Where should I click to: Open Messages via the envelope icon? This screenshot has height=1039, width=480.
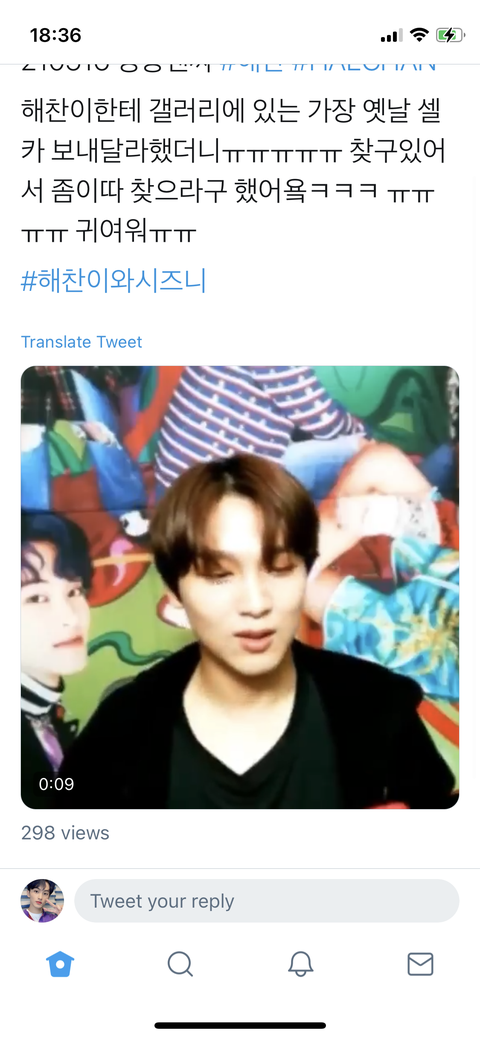coord(420,964)
